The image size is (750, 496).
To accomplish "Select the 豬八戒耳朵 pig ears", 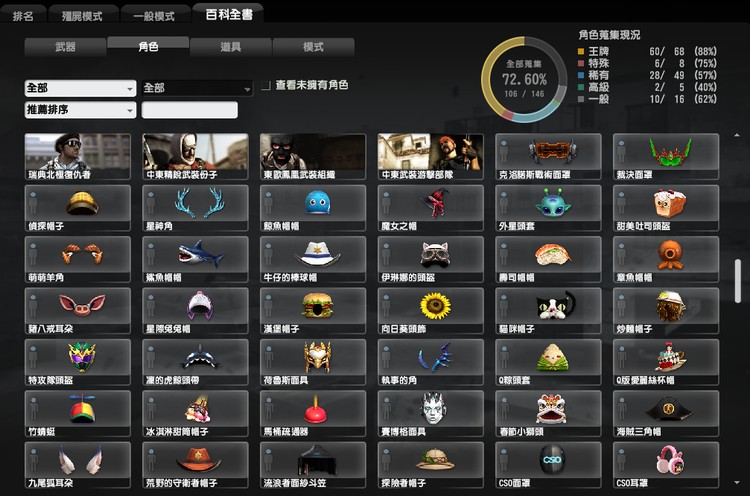I will click(77, 311).
